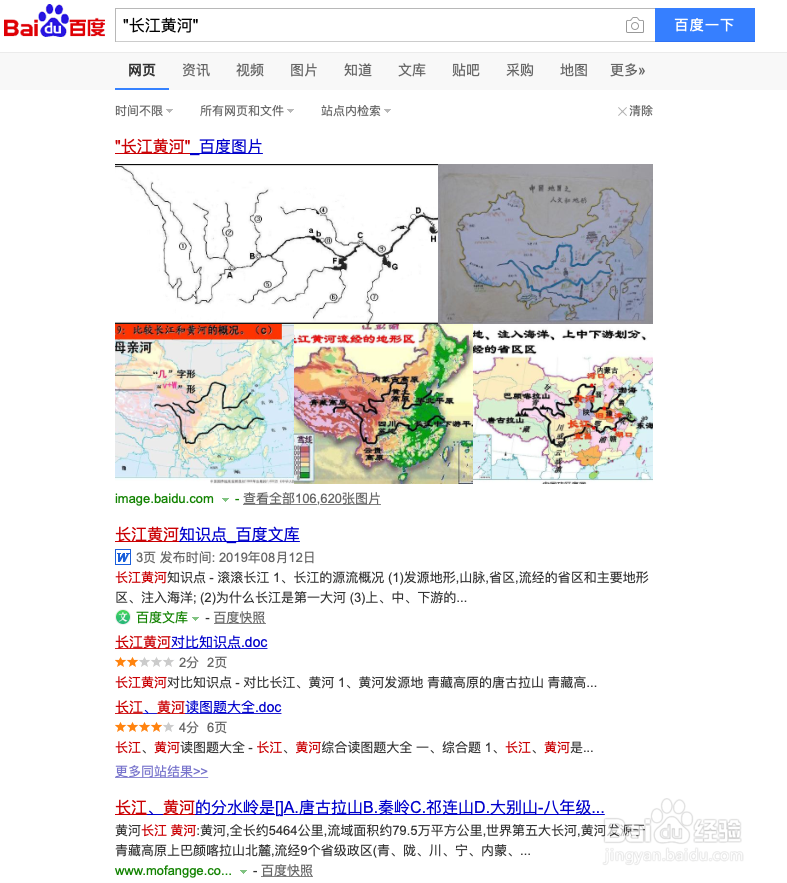Image resolution: width=787 pixels, height=883 pixels.
Task: Open 长江黄河对比知识点.doc link
Action: 191,642
